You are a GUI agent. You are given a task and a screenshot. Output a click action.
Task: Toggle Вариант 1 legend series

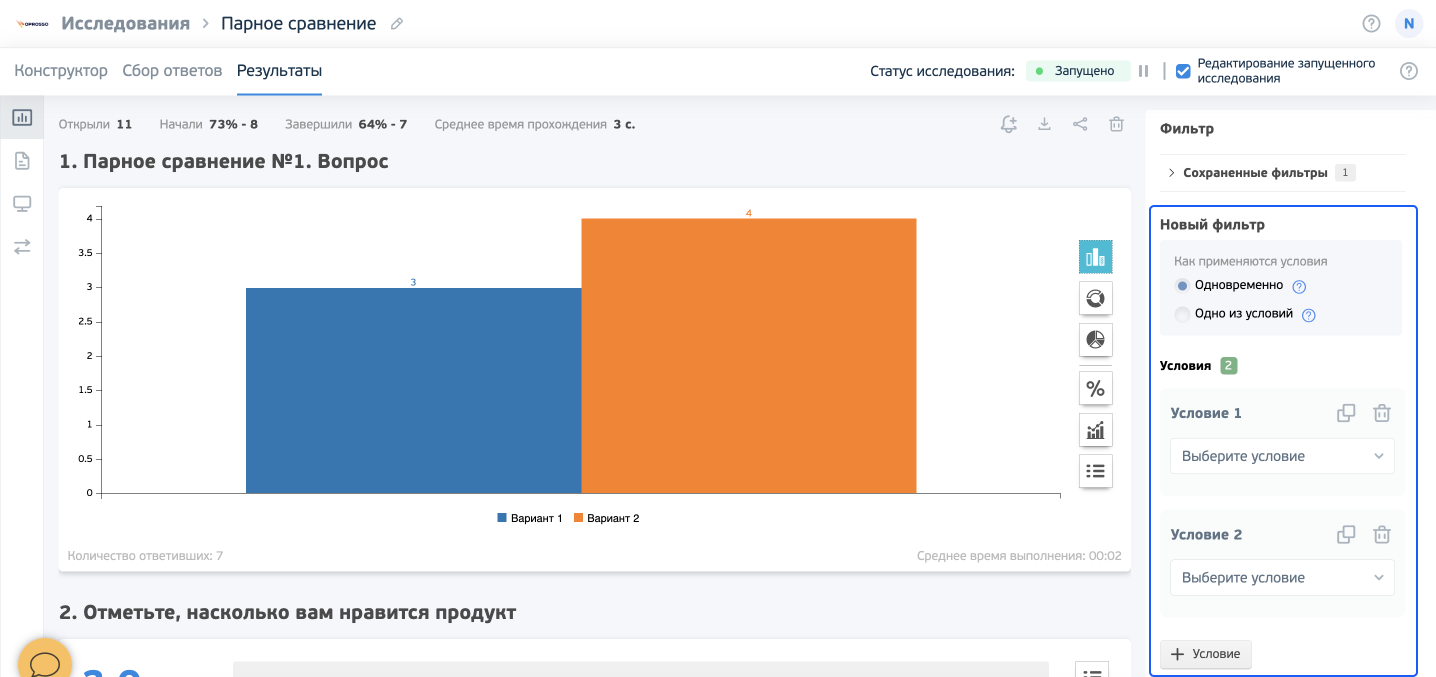pos(530,518)
